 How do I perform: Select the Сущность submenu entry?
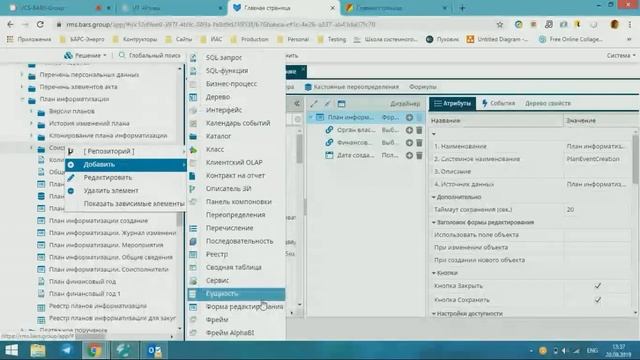click(x=236, y=293)
